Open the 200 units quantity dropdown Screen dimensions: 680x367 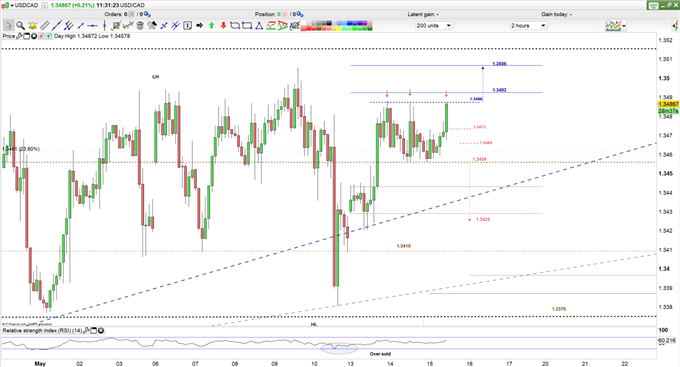[434, 26]
